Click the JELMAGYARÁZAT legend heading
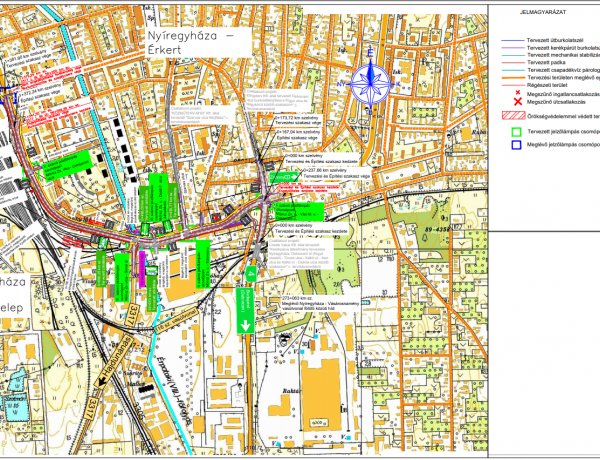Image resolution: width=600 pixels, height=460 pixels. click(x=543, y=12)
